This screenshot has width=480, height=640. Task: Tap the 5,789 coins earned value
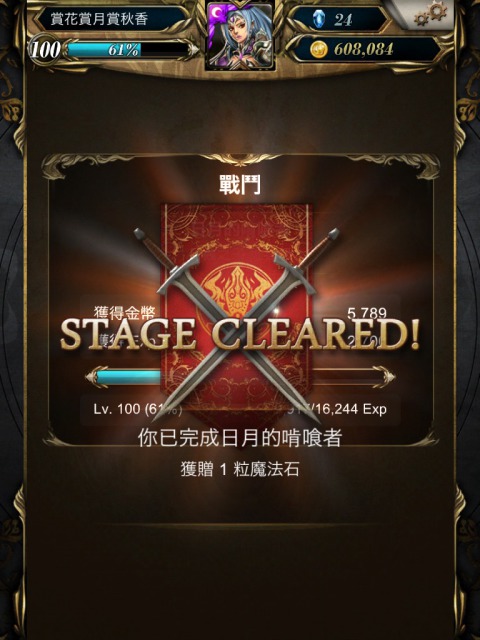[x=367, y=313]
